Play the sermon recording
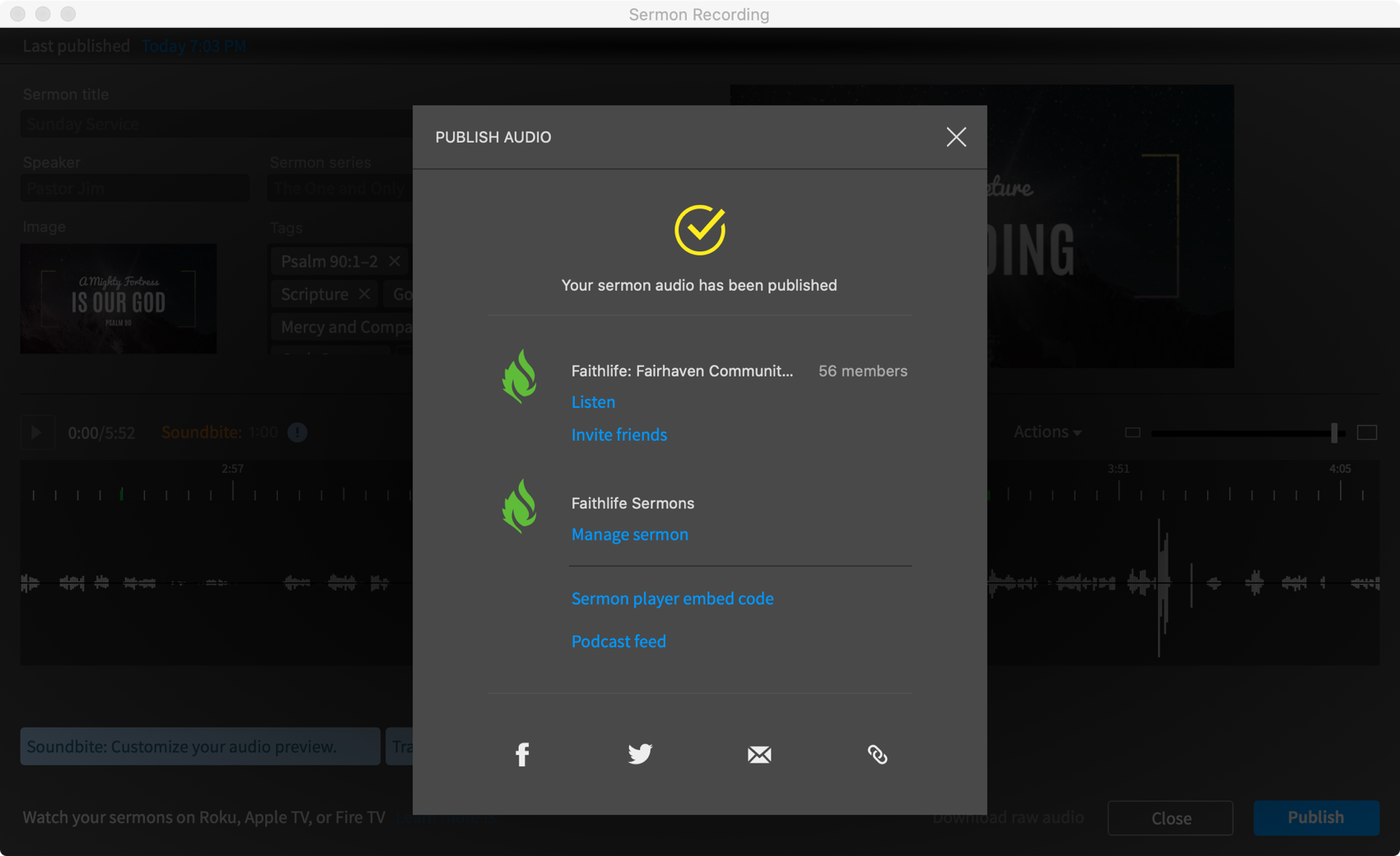The width and height of the screenshot is (1400, 856). [36, 433]
